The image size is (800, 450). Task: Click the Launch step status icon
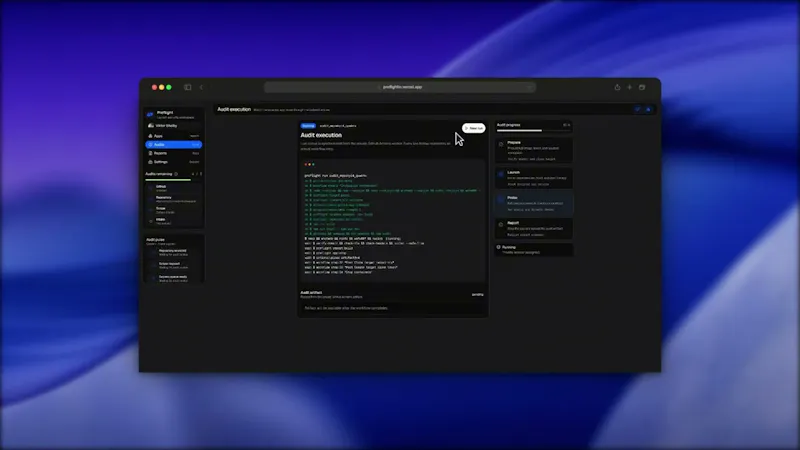(501, 174)
